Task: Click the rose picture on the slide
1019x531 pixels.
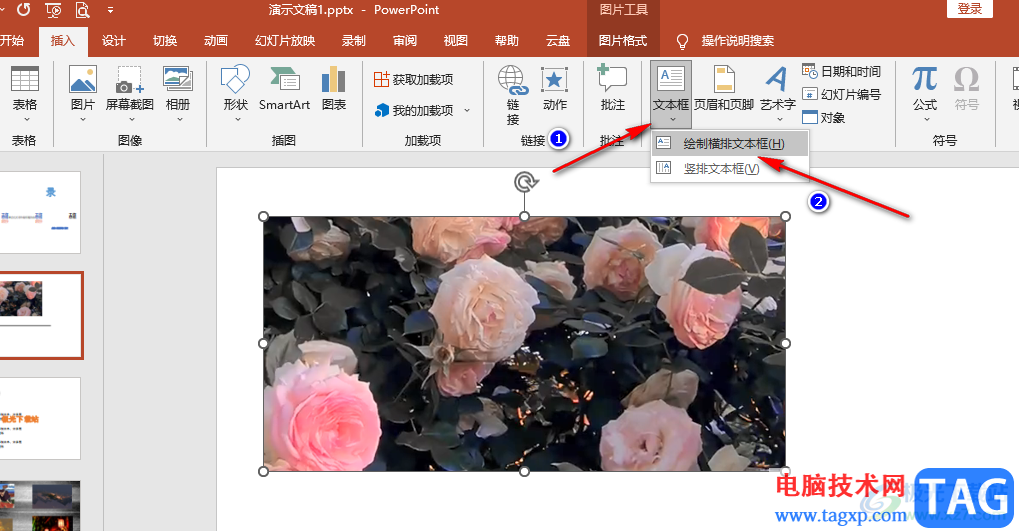Action: point(524,344)
